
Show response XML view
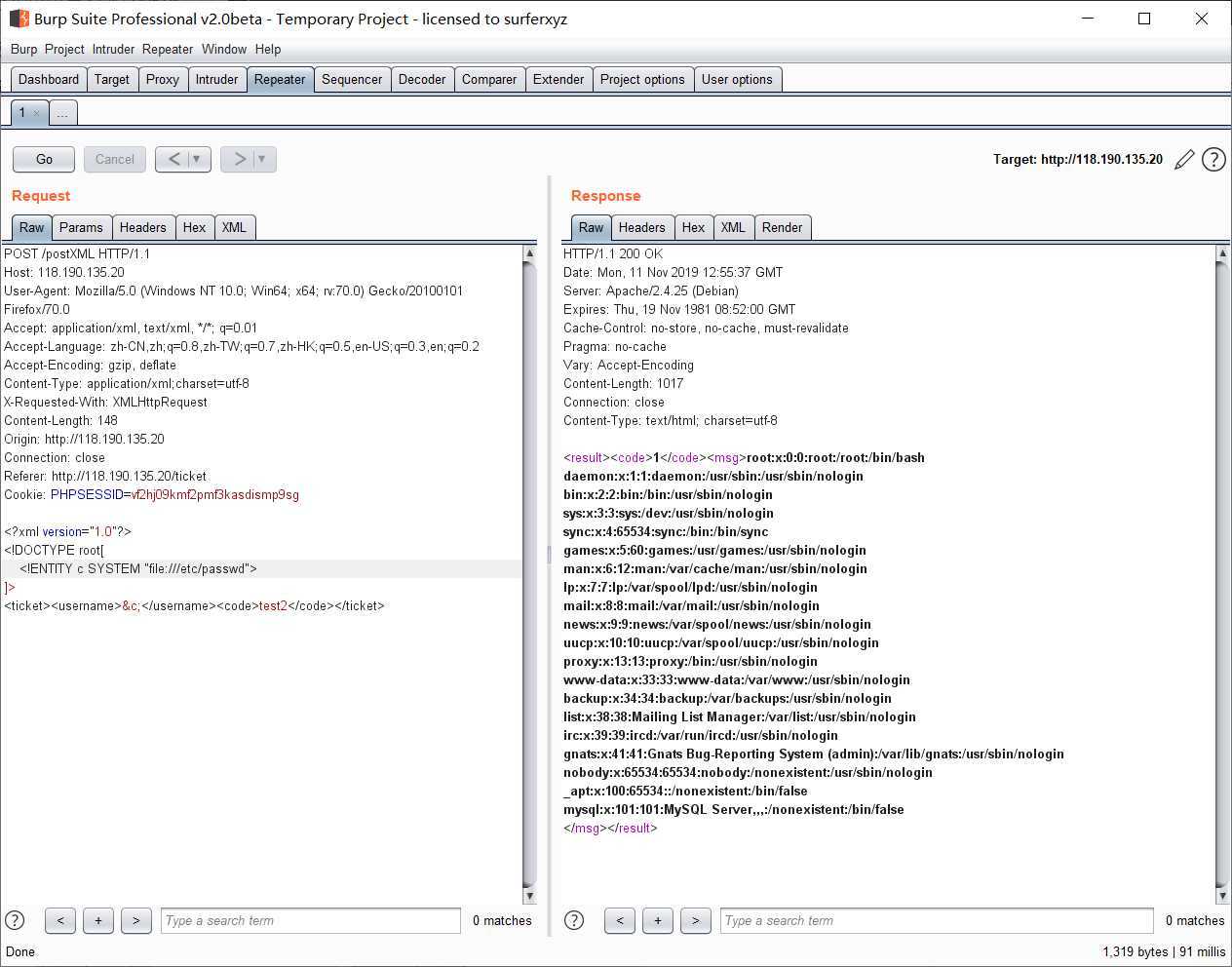tap(733, 227)
